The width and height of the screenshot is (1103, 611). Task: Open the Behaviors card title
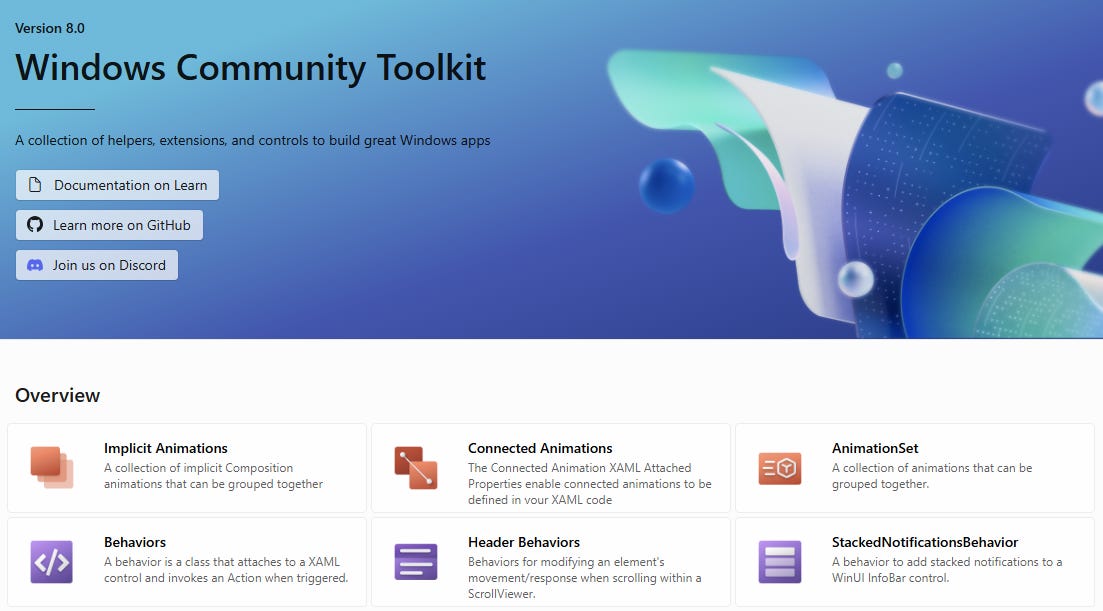(135, 542)
